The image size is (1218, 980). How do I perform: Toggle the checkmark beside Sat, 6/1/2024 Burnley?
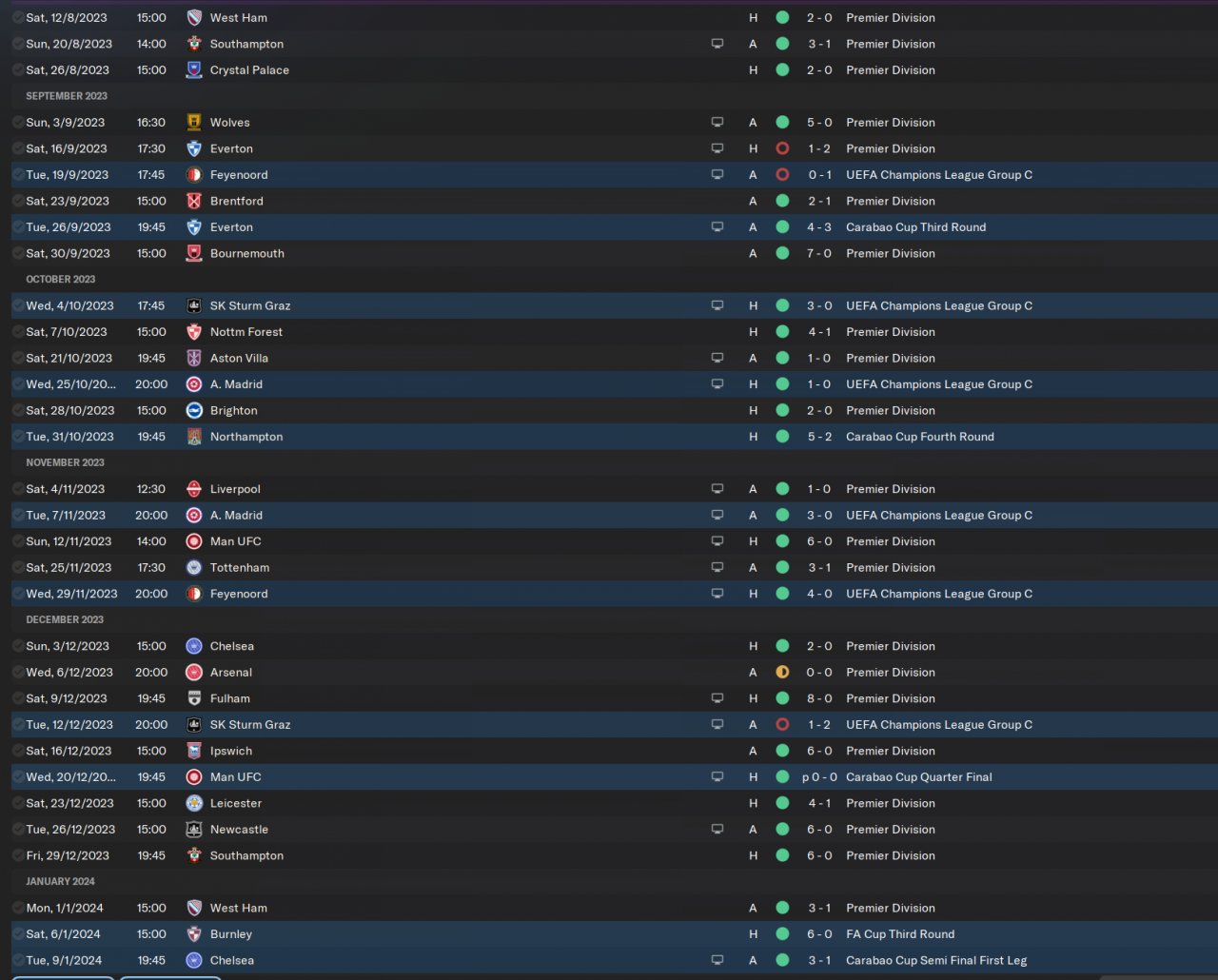click(18, 934)
